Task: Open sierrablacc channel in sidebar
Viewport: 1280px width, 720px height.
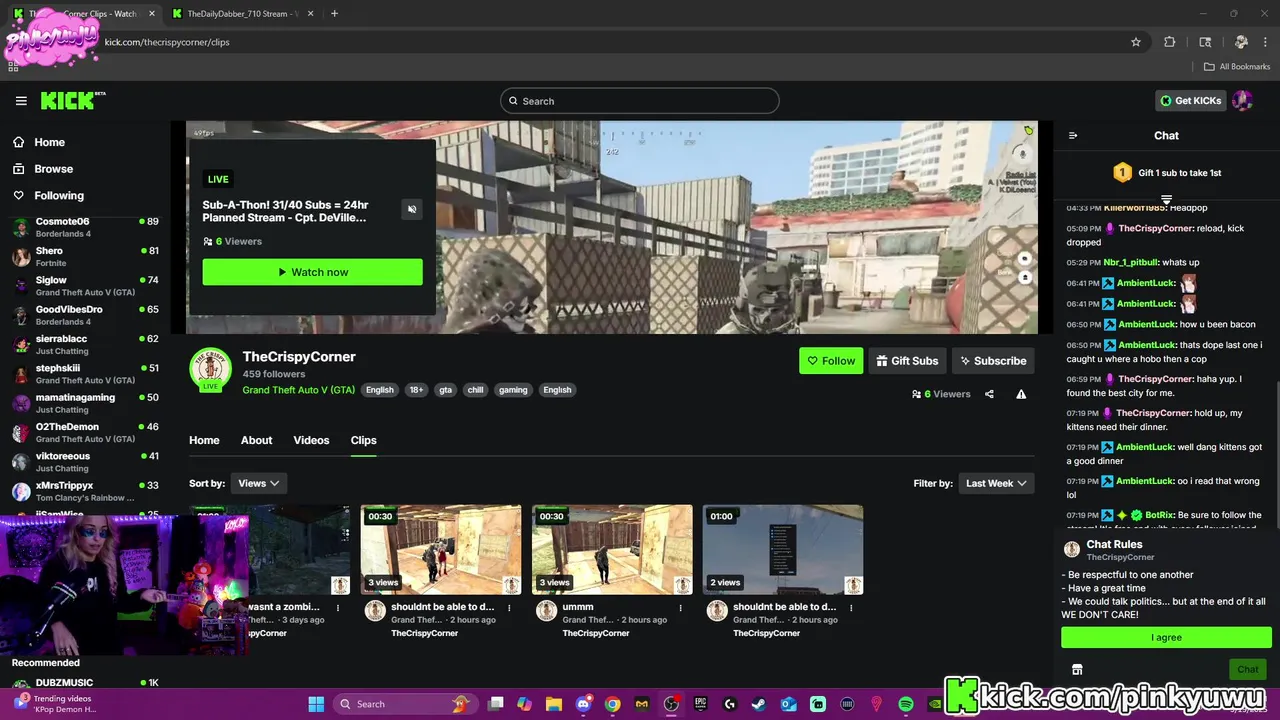Action: tap(85, 344)
